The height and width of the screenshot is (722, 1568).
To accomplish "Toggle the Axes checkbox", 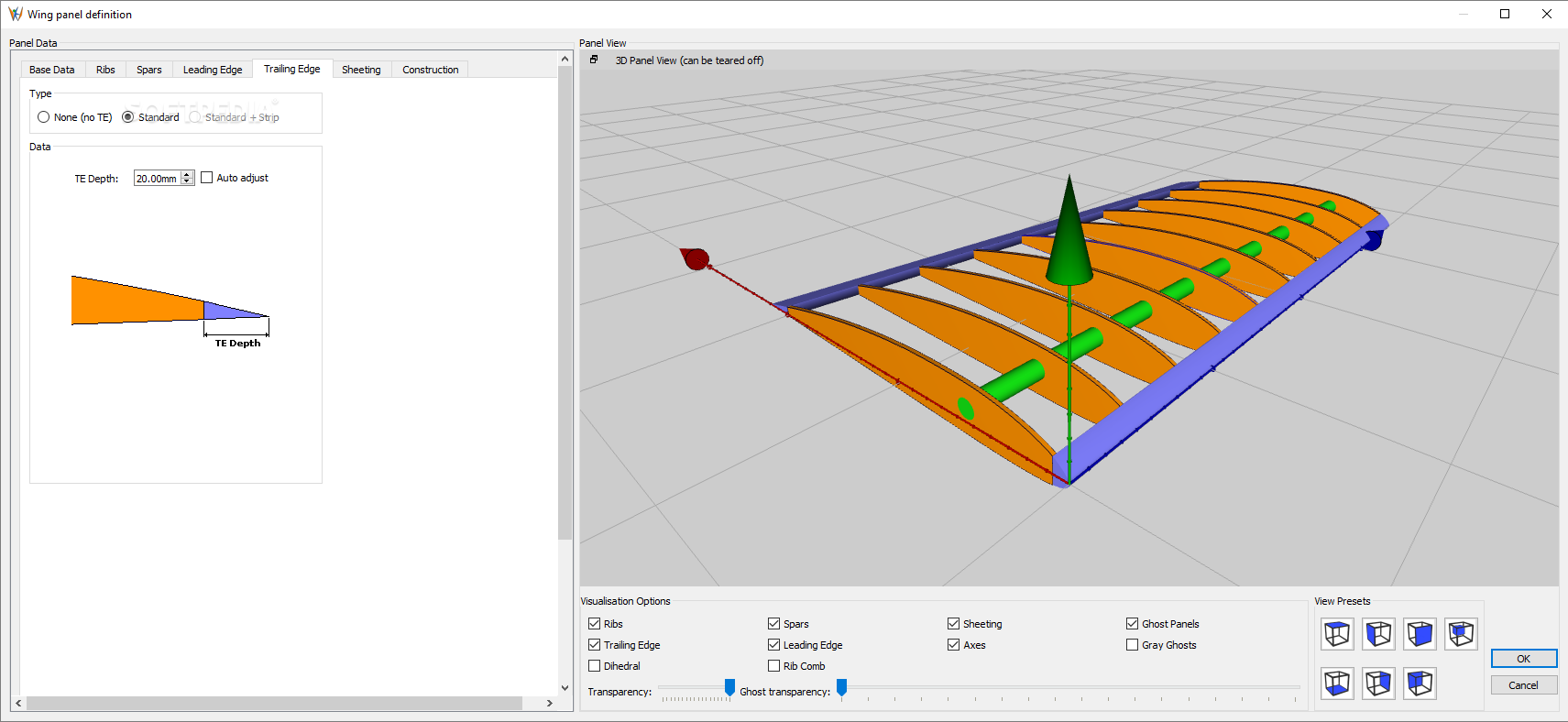I will click(953, 644).
